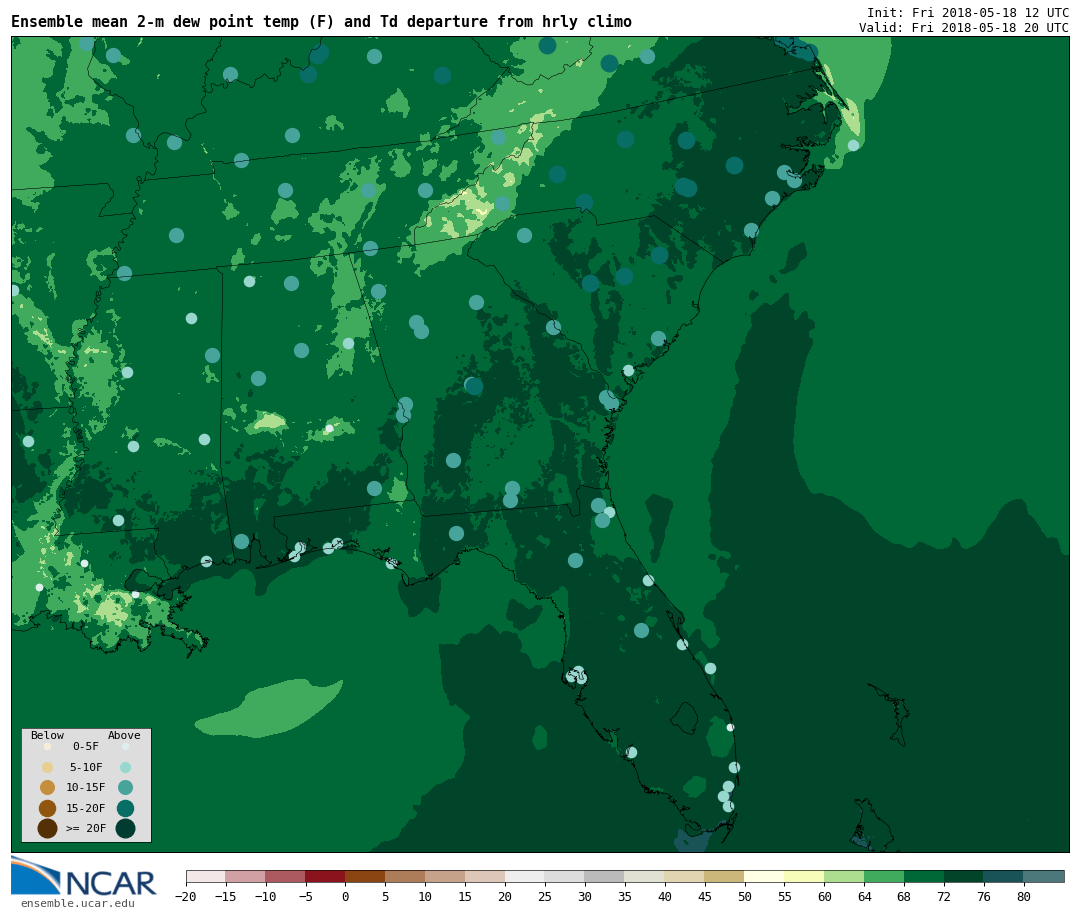
Task: Pick the 72 to 76 darkest green colorbar swatch
Action: coord(964,876)
